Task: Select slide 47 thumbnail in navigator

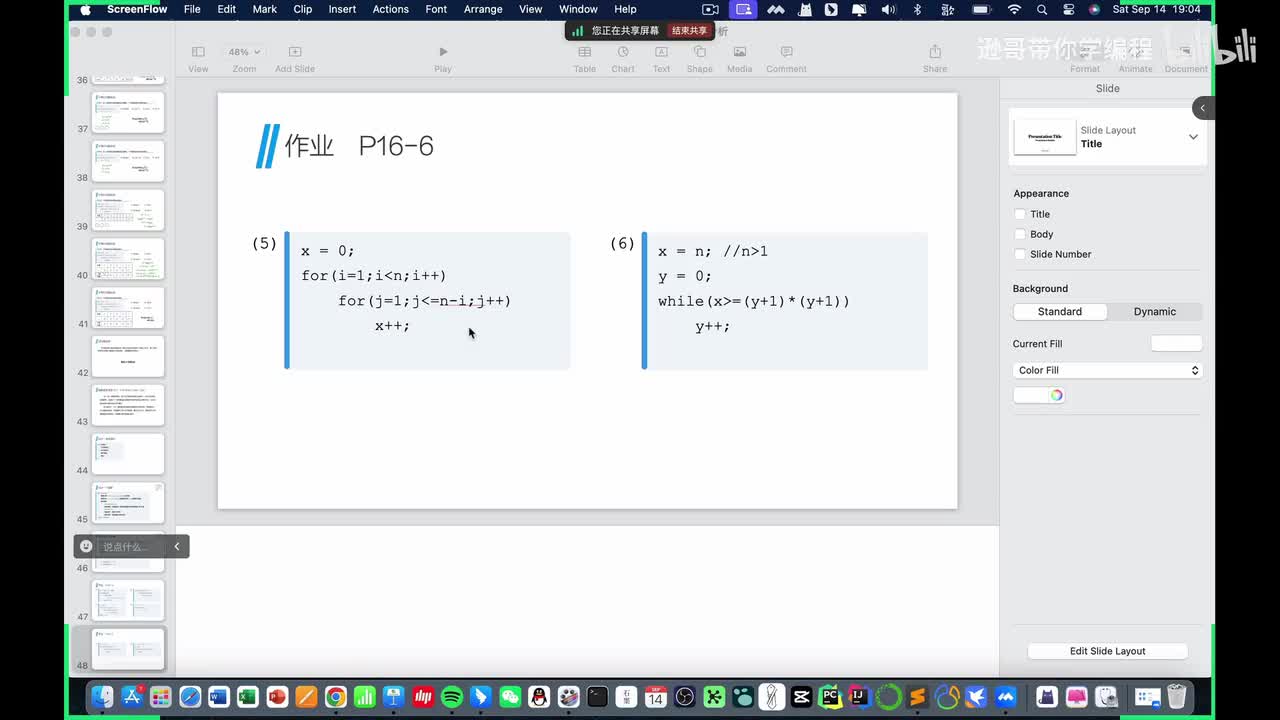Action: click(128, 600)
